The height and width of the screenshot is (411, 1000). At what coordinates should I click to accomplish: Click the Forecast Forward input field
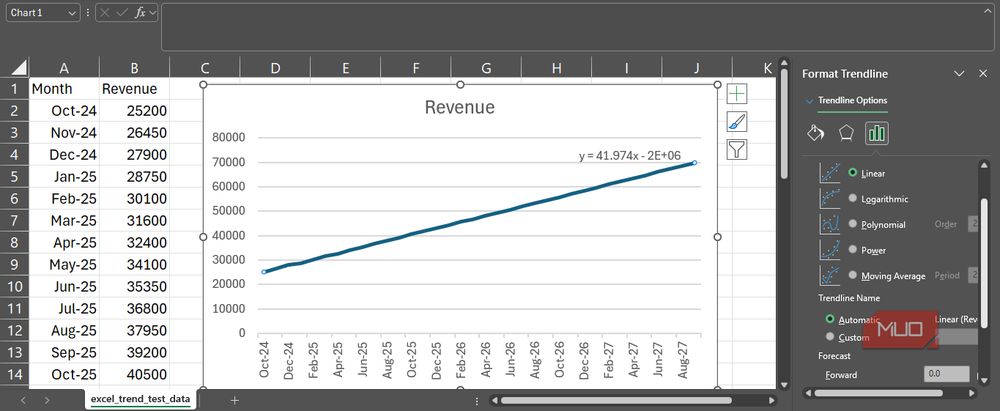click(x=946, y=375)
